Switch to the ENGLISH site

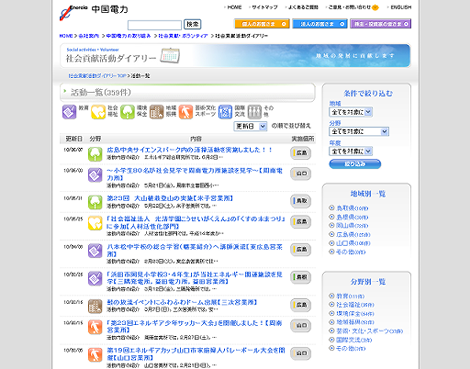click(400, 7)
